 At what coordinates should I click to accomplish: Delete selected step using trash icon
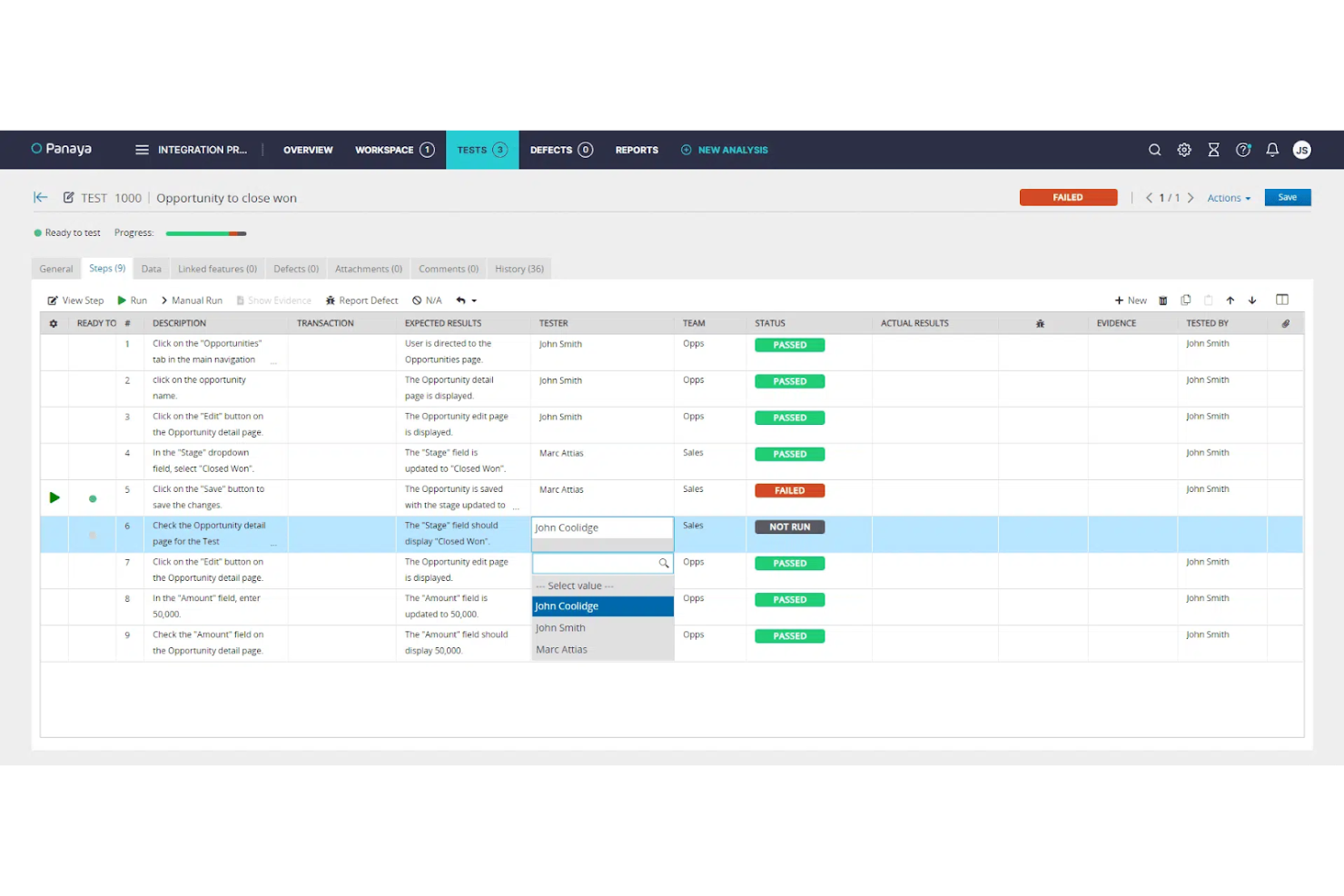coord(1163,300)
